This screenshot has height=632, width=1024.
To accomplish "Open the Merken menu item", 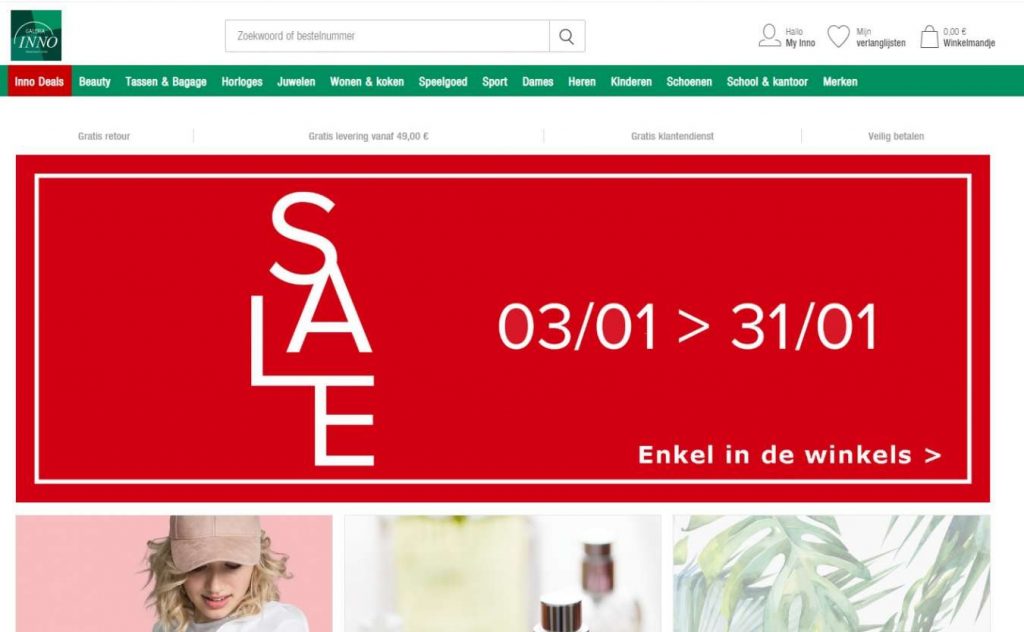I will tap(840, 82).
